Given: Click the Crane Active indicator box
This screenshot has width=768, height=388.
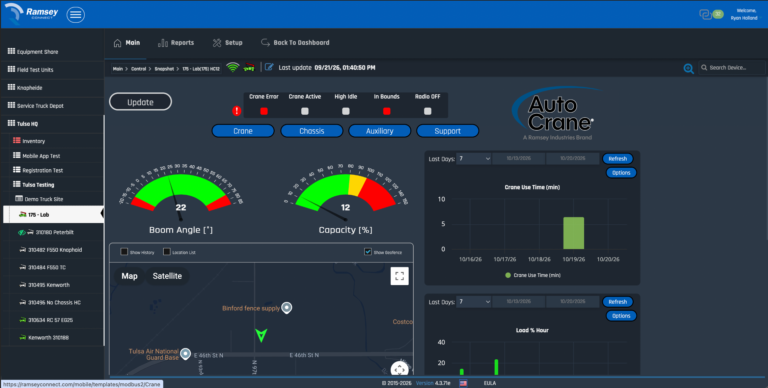Looking at the screenshot, I should (x=305, y=111).
